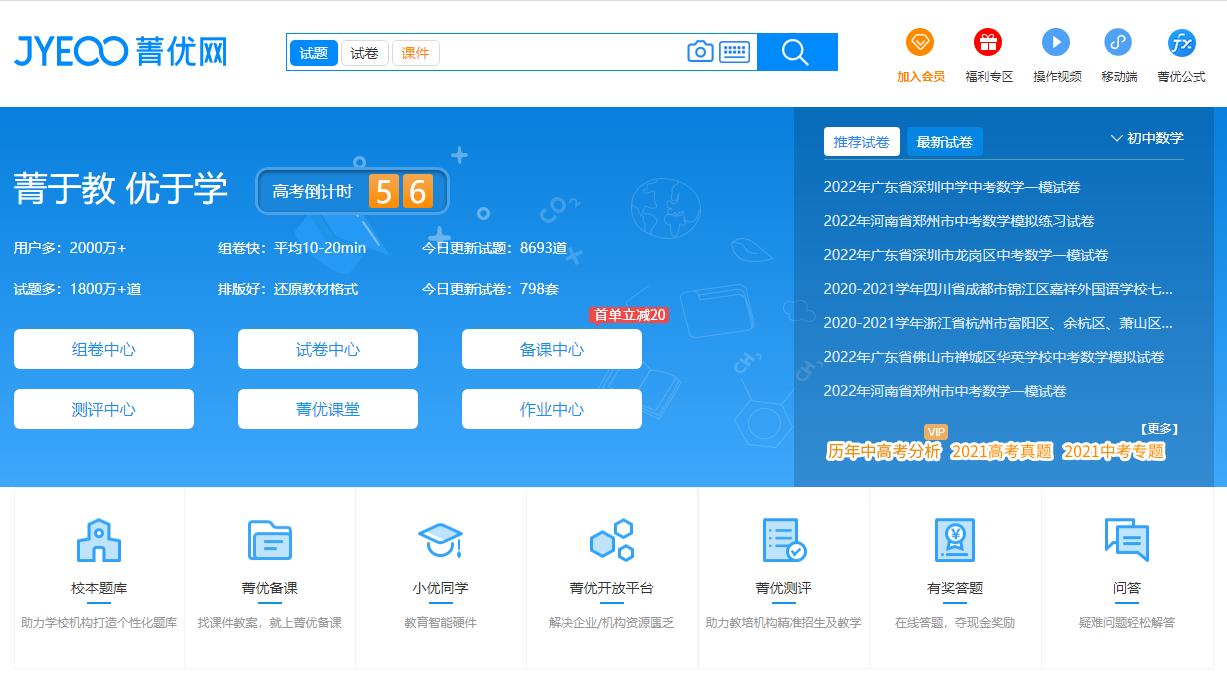Click the 更多 link for more papers

coord(1160,428)
